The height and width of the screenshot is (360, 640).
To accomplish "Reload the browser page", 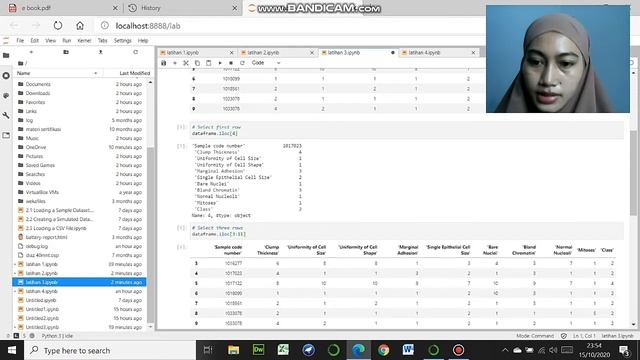I will (x=58, y=26).
